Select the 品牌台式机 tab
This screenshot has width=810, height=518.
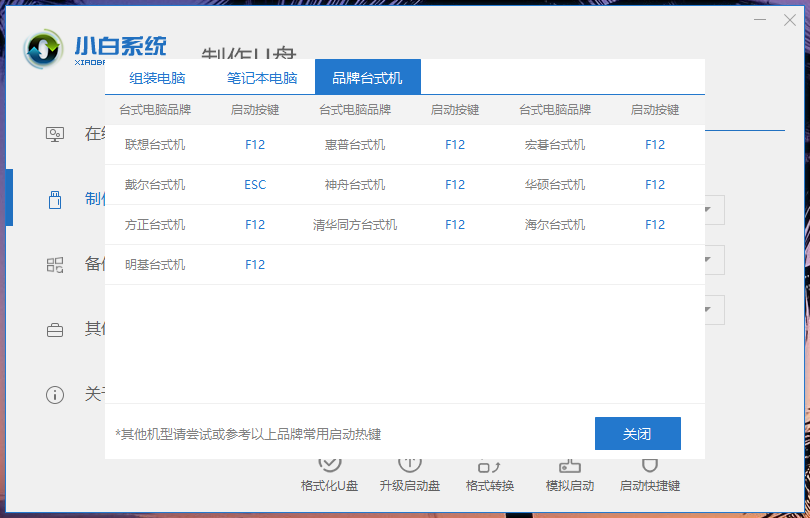367,77
